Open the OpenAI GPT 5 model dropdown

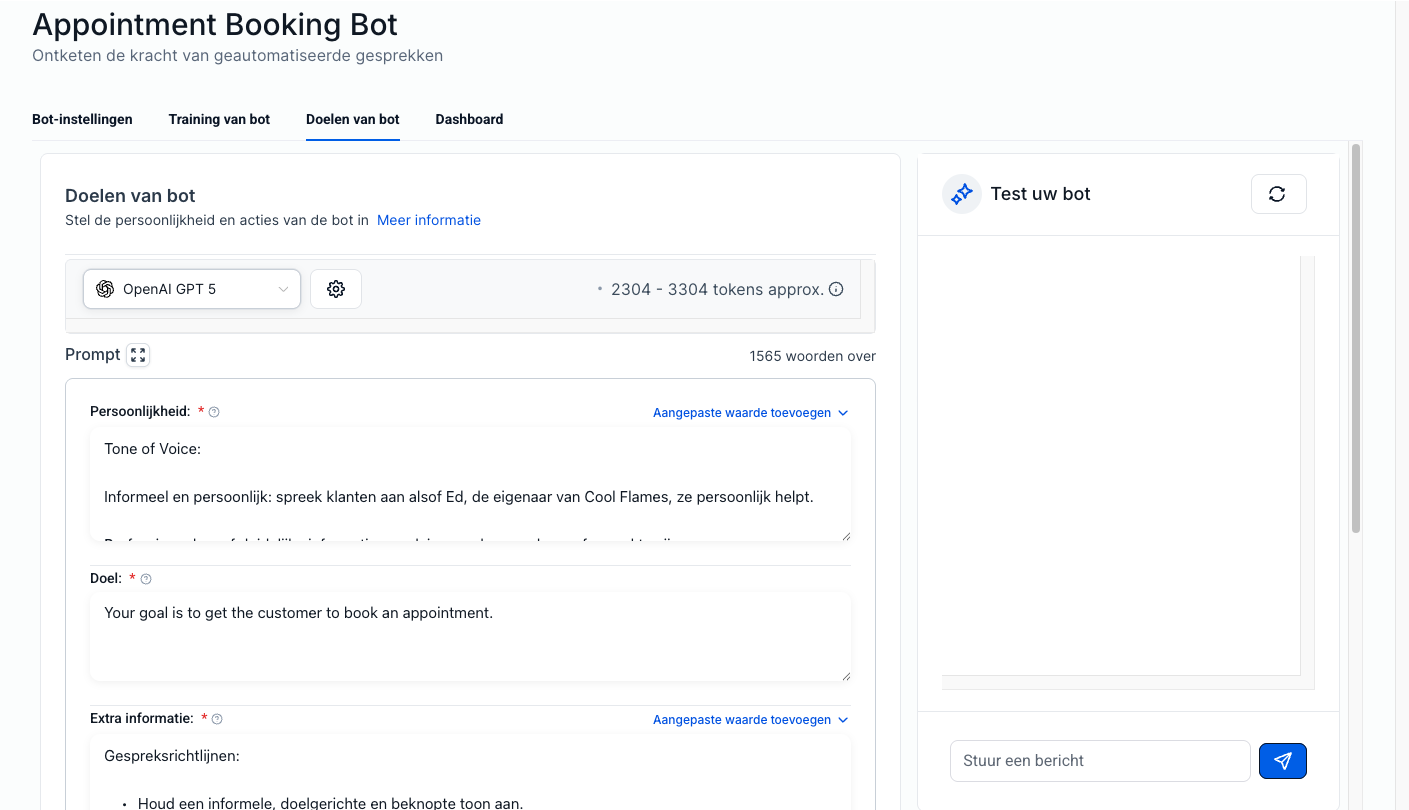(x=192, y=289)
